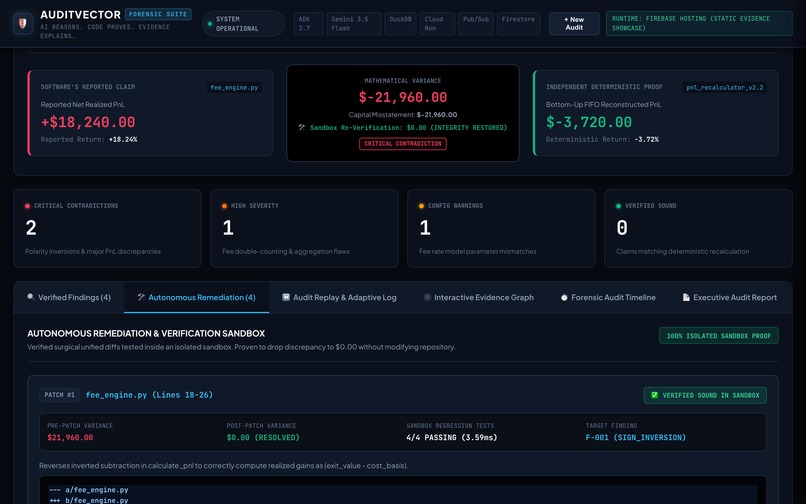Select the Autonomous Remediation (4) tab
This screenshot has width=806, height=504.
pyautogui.click(x=196, y=297)
